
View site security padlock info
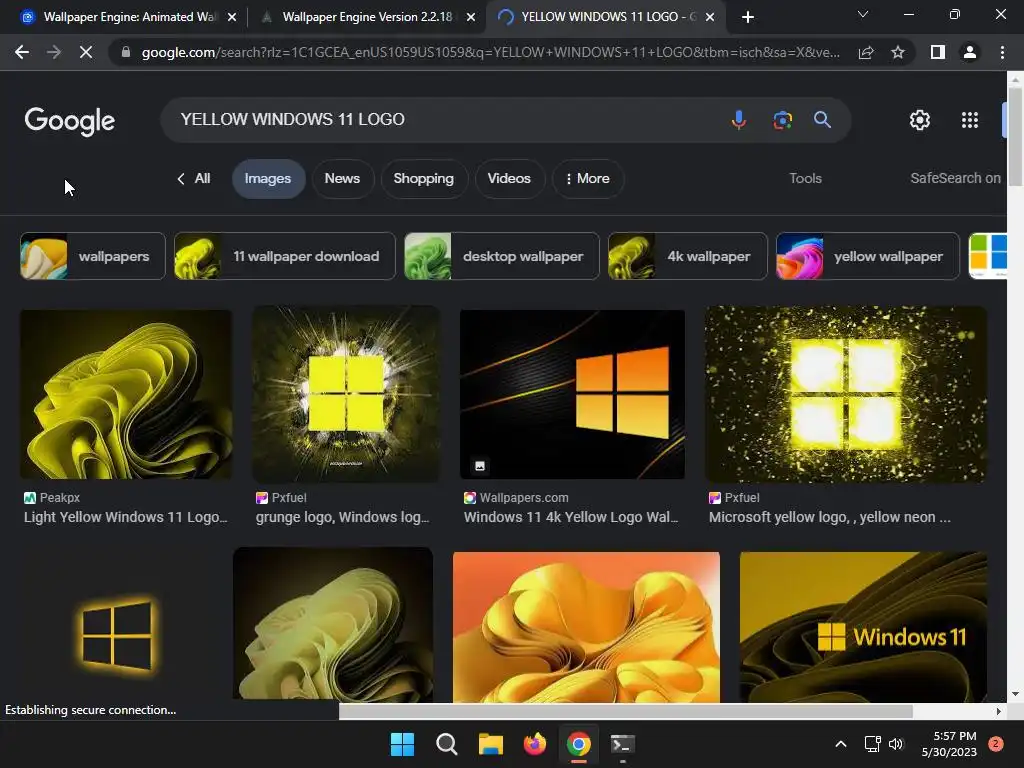126,52
